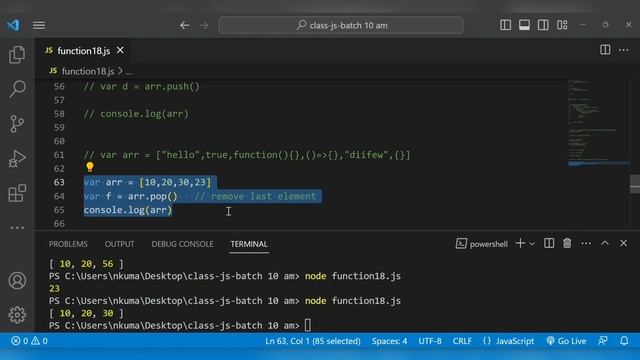Click the VS Code logo icon
Screen dimensions: 640x360
point(13,25)
